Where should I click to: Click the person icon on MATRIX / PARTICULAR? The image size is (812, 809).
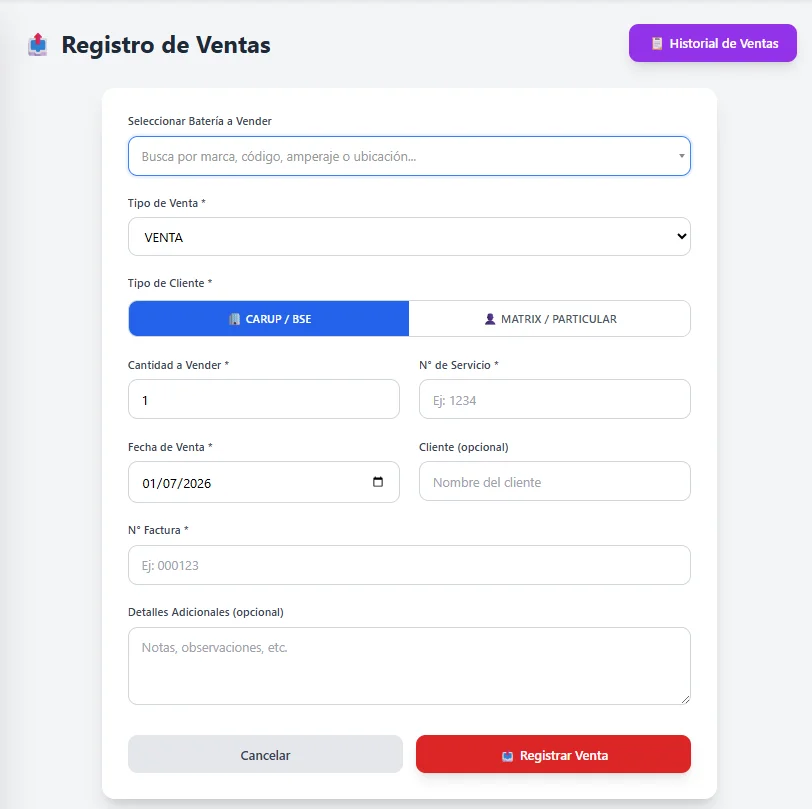(489, 319)
